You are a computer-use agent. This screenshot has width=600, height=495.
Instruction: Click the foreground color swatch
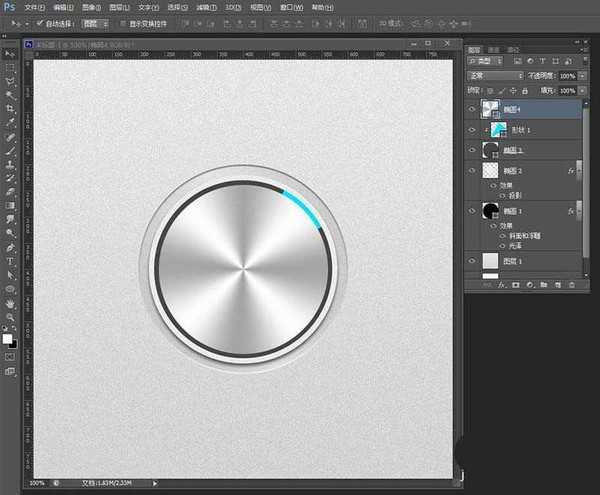8,339
